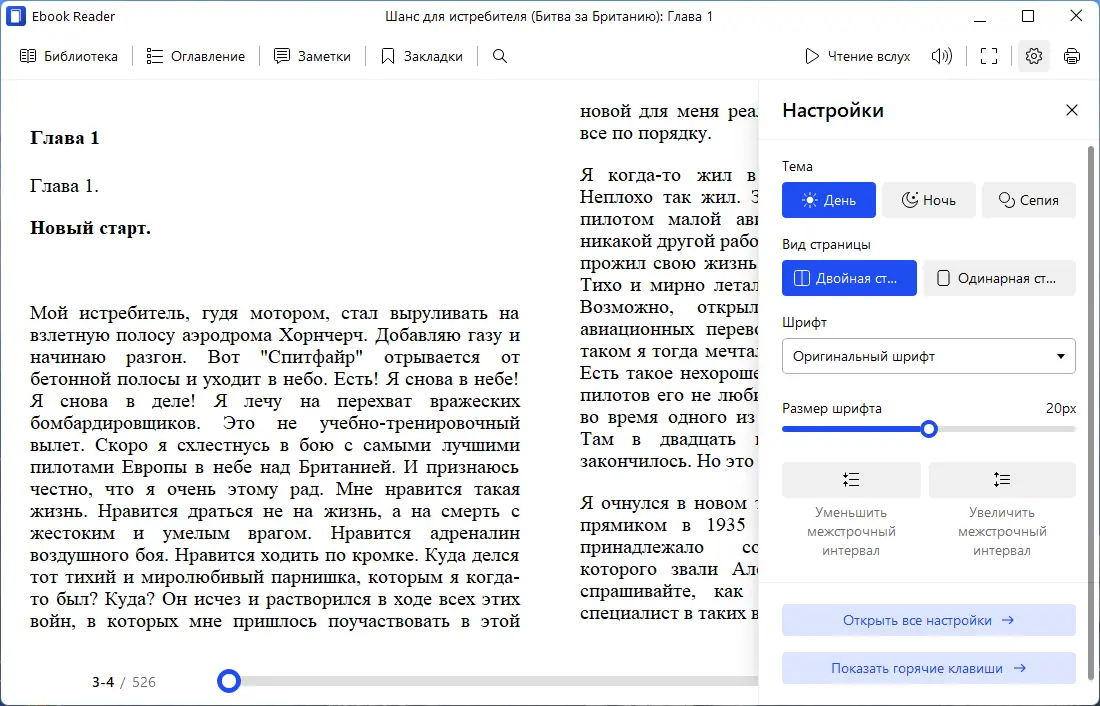Screen dimensions: 1100x706
Task: Open the Оглавление (table of contents)
Action: click(x=195, y=56)
